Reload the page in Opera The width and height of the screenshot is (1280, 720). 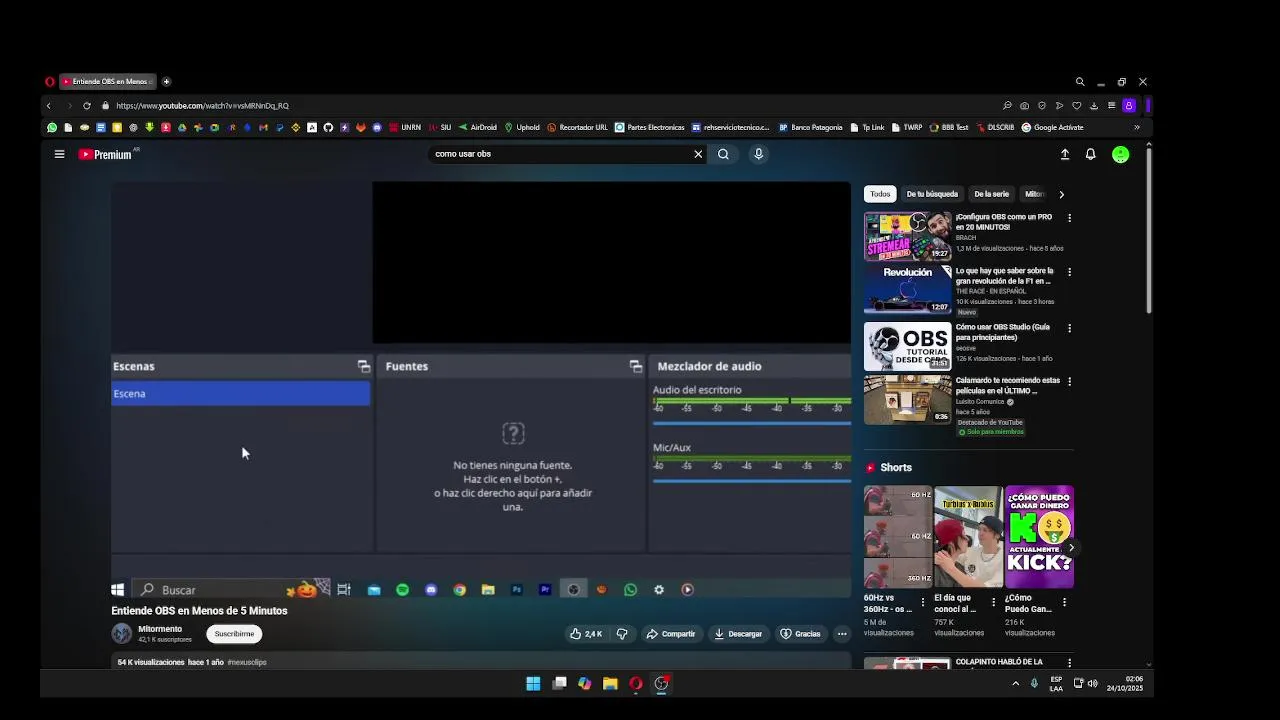point(87,106)
